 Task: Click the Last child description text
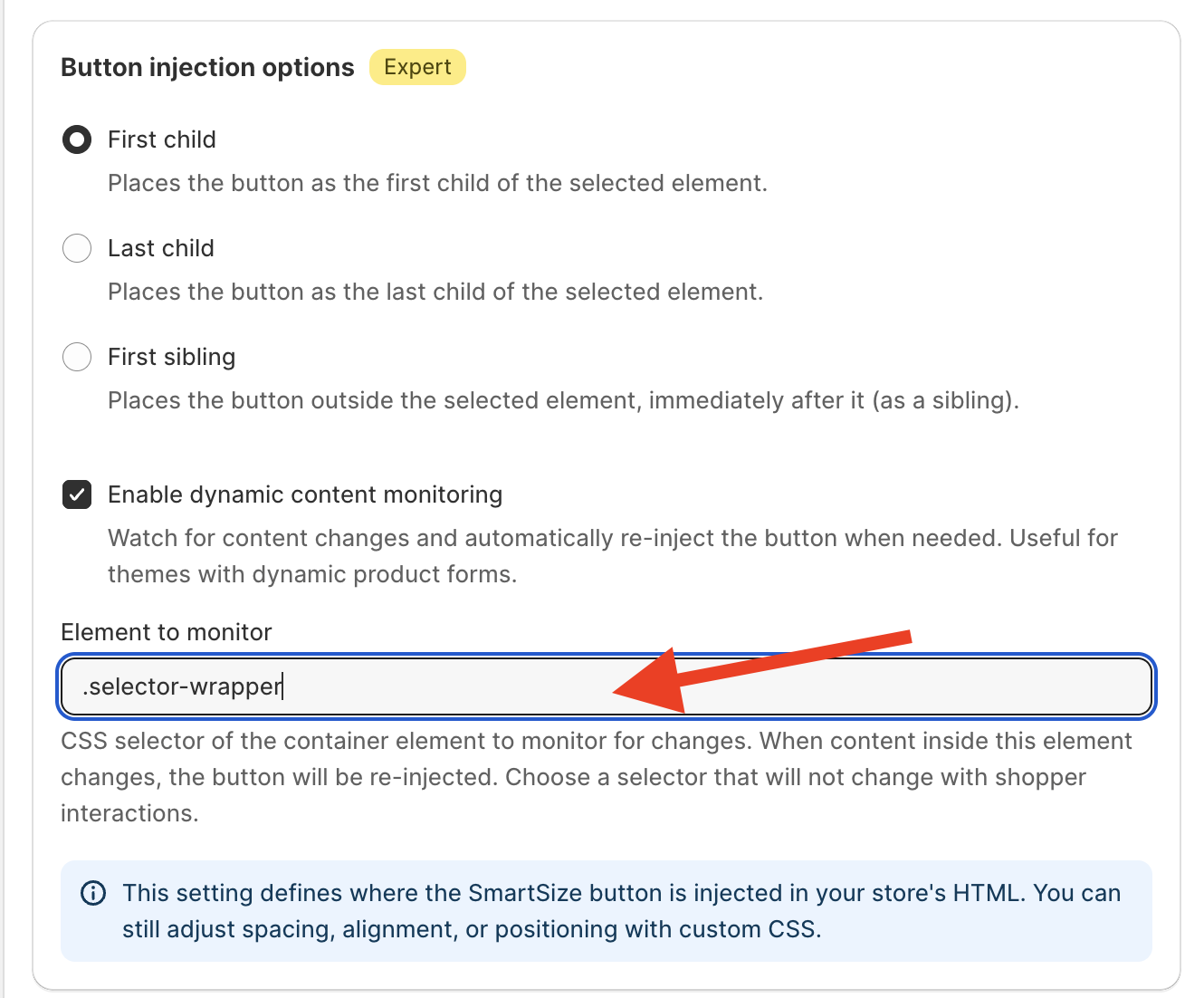pos(435,292)
